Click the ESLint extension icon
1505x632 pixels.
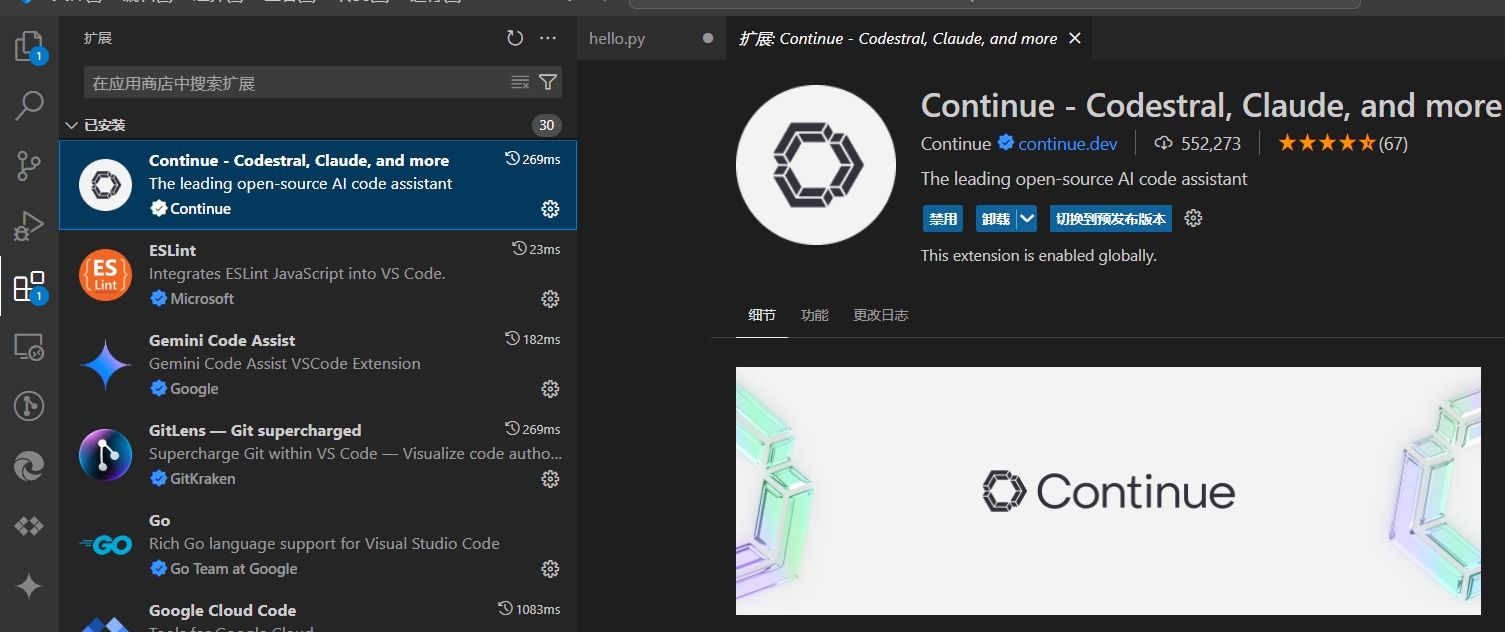[x=105, y=275]
